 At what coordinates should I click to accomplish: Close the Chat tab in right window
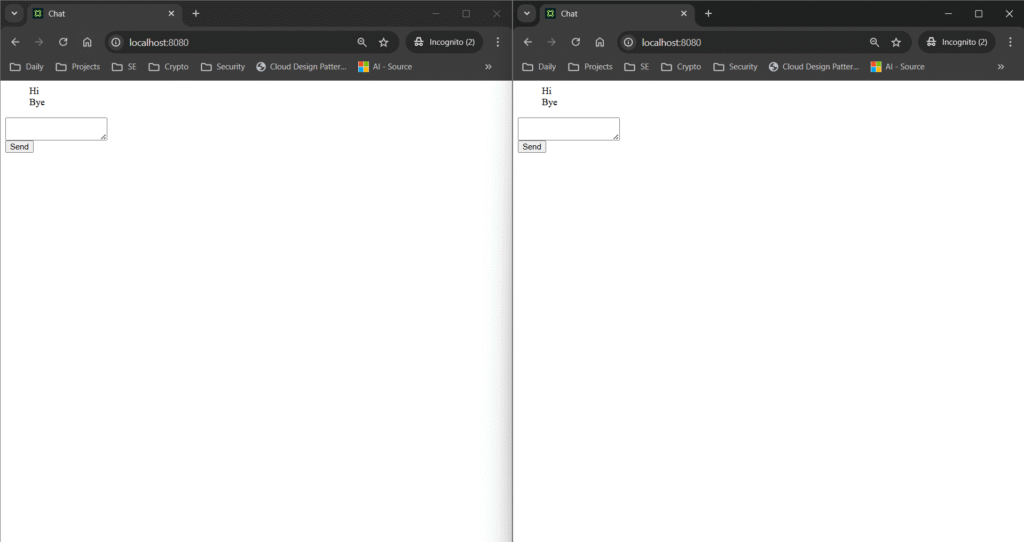click(x=684, y=13)
